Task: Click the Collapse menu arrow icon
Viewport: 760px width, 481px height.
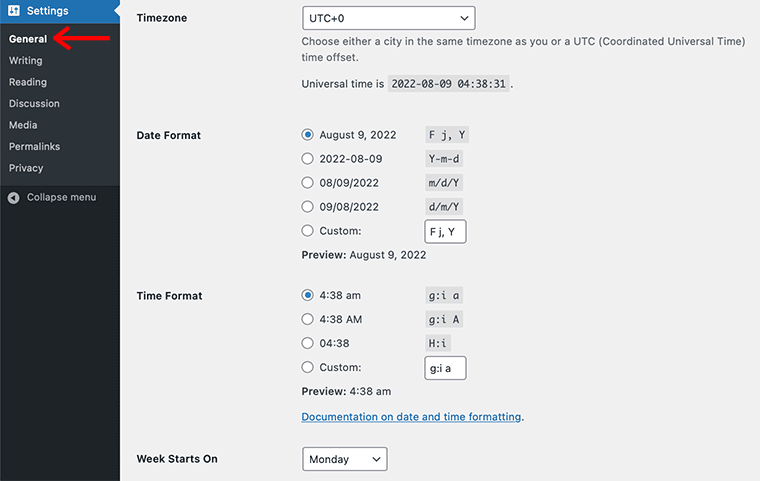Action: [14, 197]
